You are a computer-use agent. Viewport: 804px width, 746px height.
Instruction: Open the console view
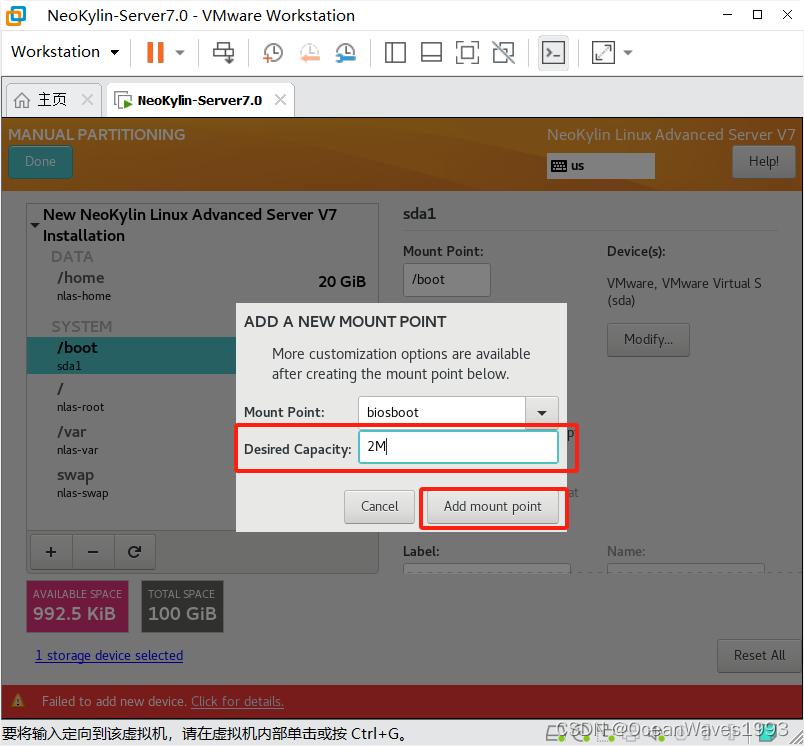click(553, 52)
